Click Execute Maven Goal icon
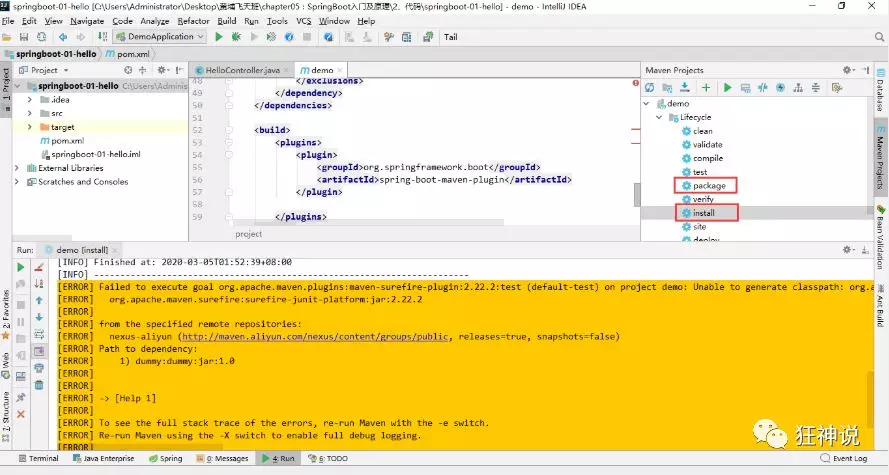This screenshot has height=475, width=889. click(x=745, y=88)
